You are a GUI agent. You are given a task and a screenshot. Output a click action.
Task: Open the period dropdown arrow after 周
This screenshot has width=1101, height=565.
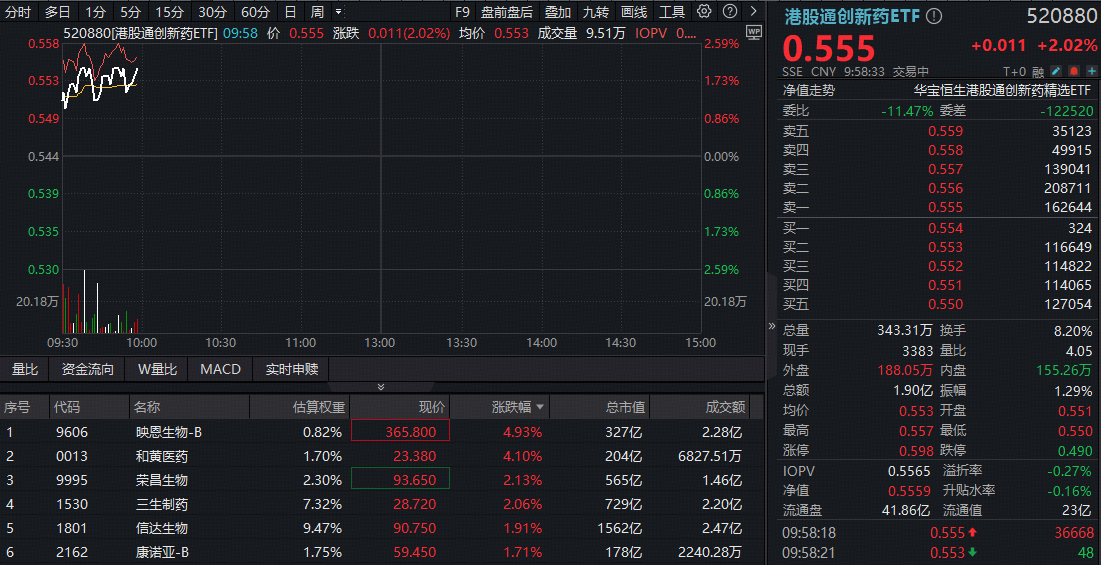click(338, 12)
